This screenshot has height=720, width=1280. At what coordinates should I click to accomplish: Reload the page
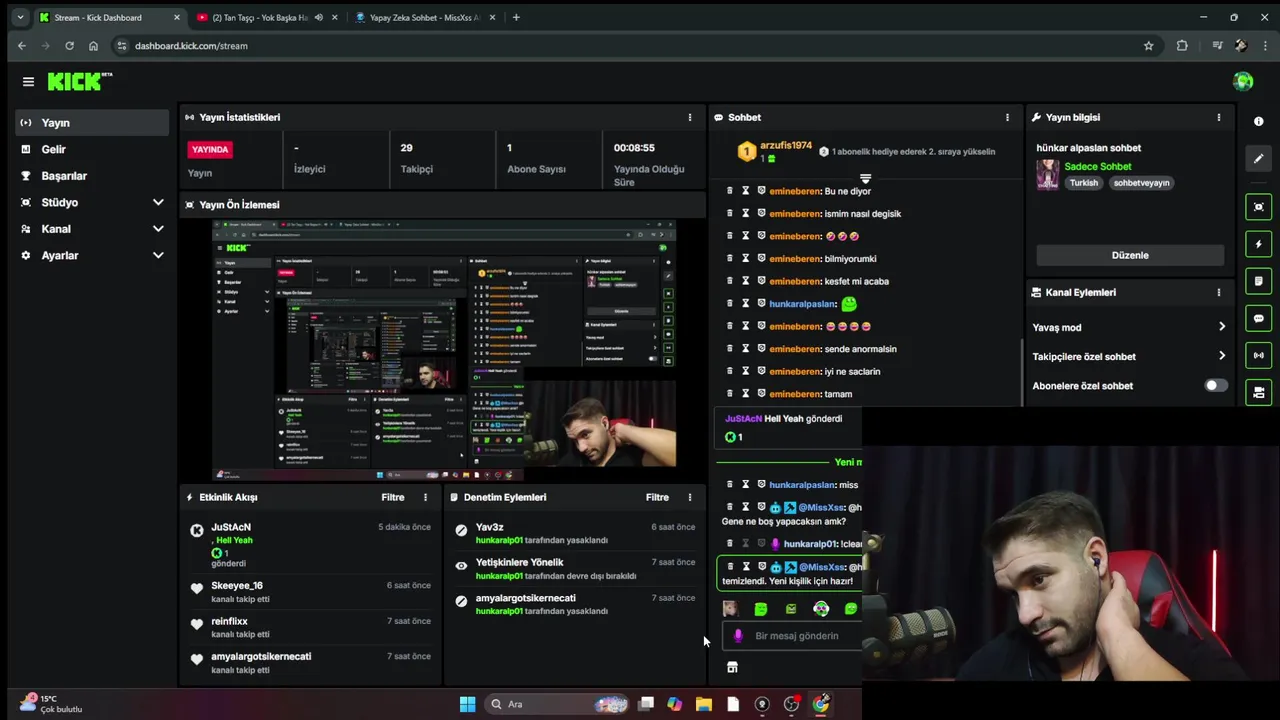[69, 45]
